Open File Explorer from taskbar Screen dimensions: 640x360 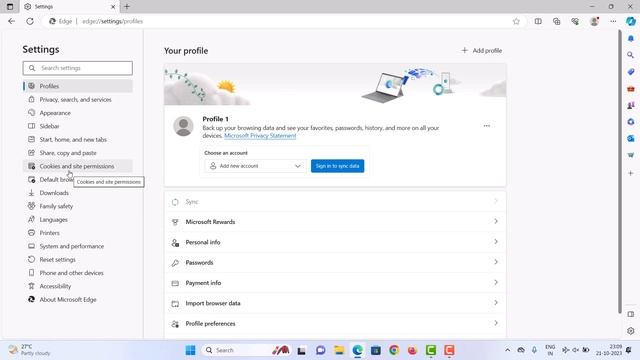coord(339,350)
